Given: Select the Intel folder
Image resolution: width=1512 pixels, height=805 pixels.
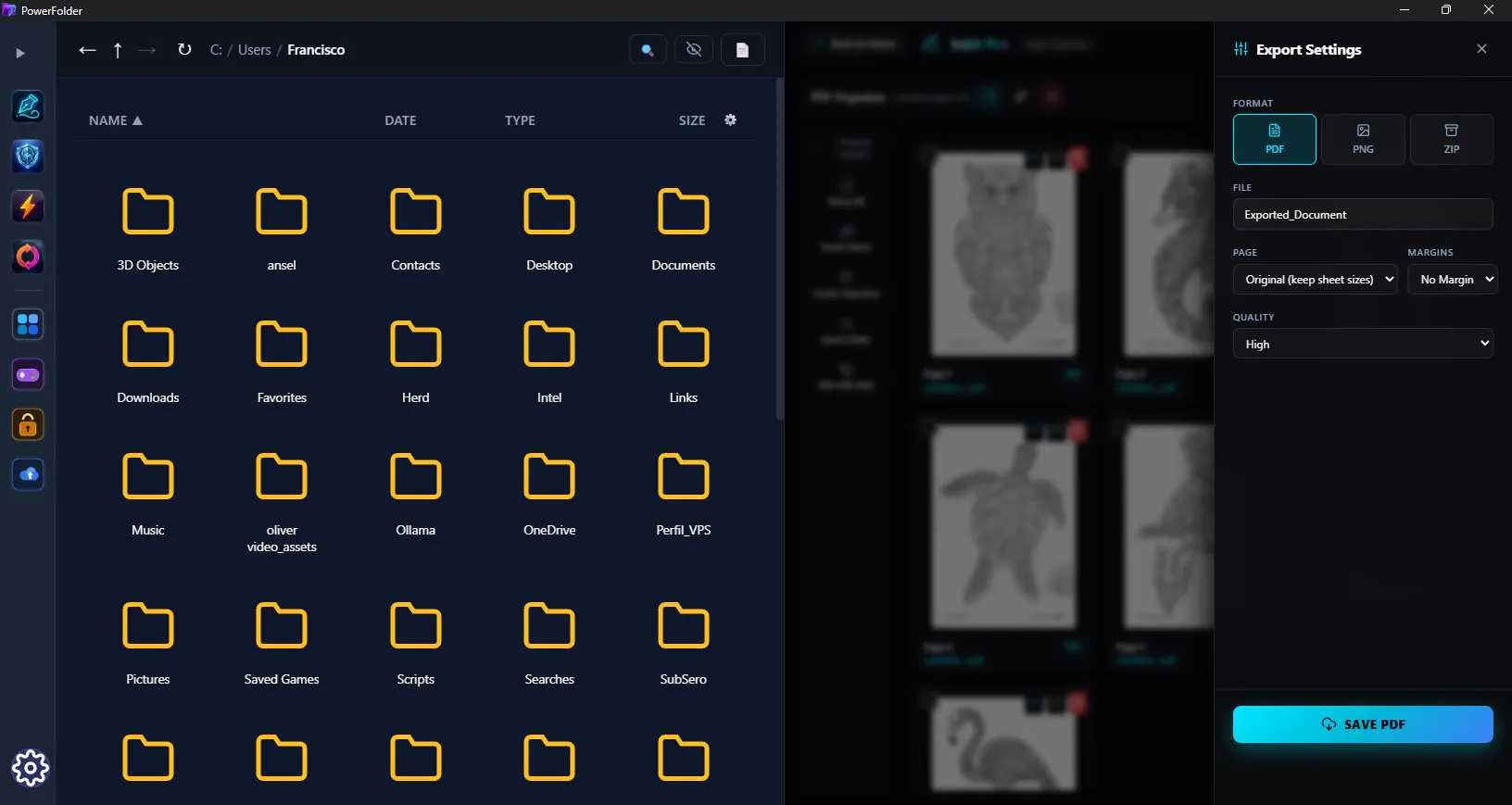Looking at the screenshot, I should pos(549,362).
